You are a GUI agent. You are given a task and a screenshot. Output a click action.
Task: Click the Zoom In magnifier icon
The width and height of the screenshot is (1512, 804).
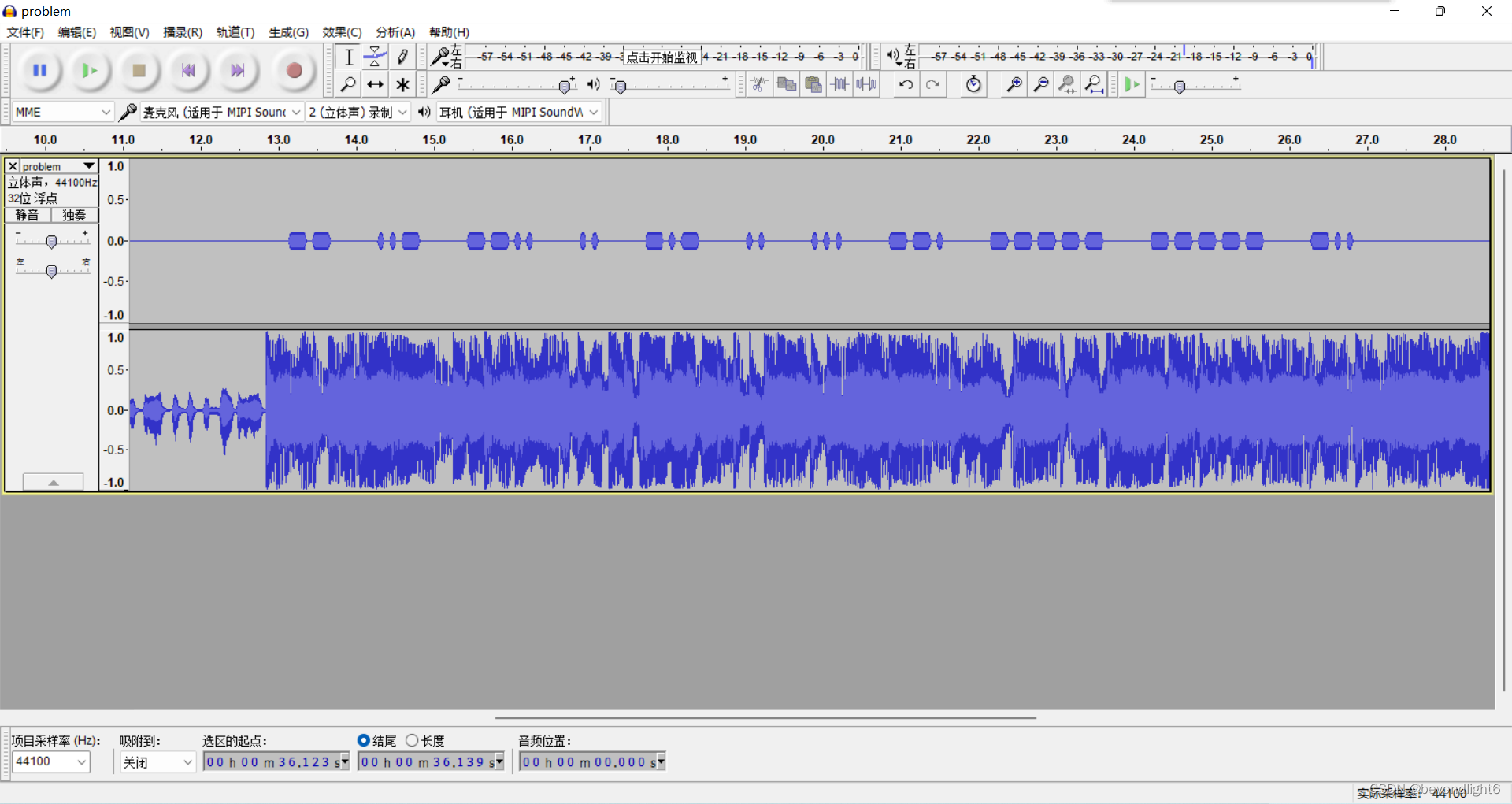tap(1014, 84)
